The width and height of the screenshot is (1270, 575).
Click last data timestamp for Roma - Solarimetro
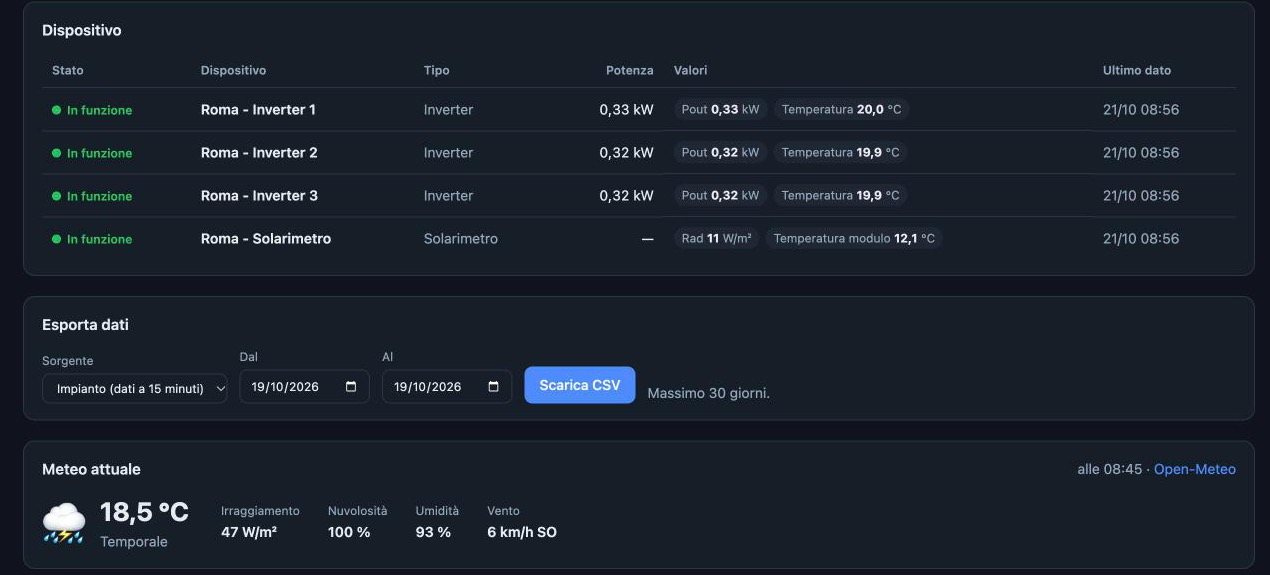(1141, 239)
